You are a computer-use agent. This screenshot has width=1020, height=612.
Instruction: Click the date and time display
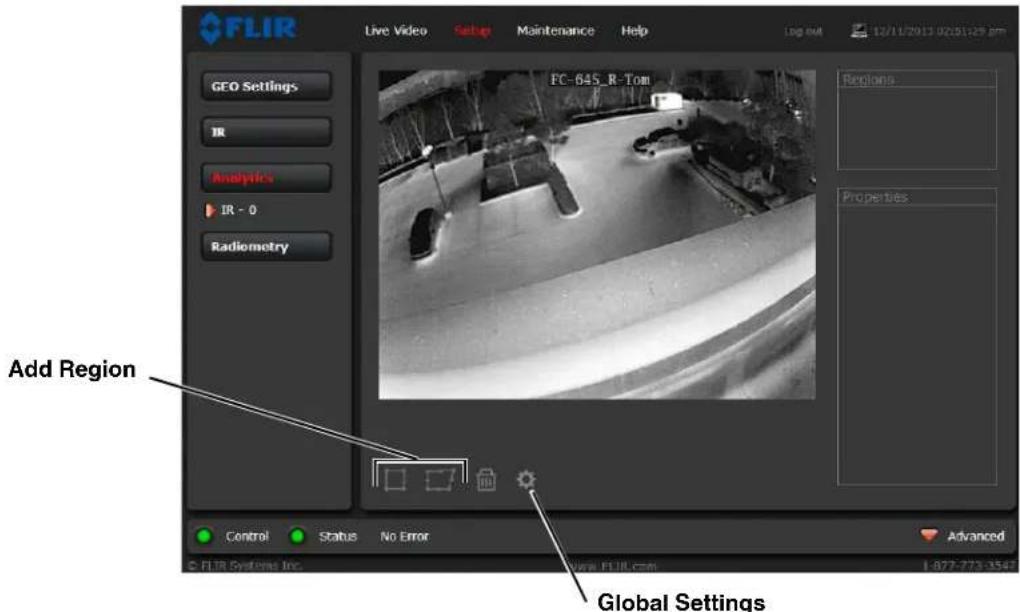pyautogui.click(x=939, y=31)
